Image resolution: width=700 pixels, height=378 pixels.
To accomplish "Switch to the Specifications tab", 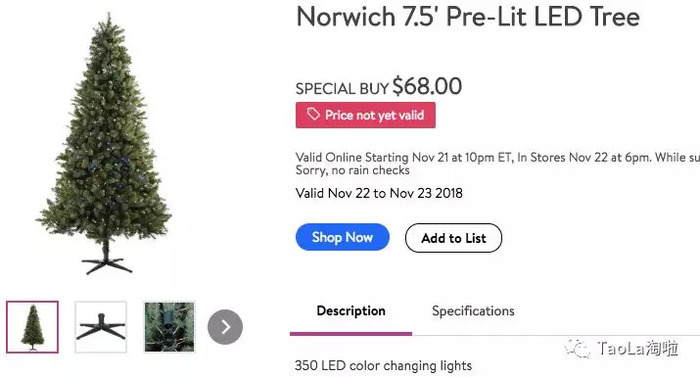I will [x=473, y=311].
